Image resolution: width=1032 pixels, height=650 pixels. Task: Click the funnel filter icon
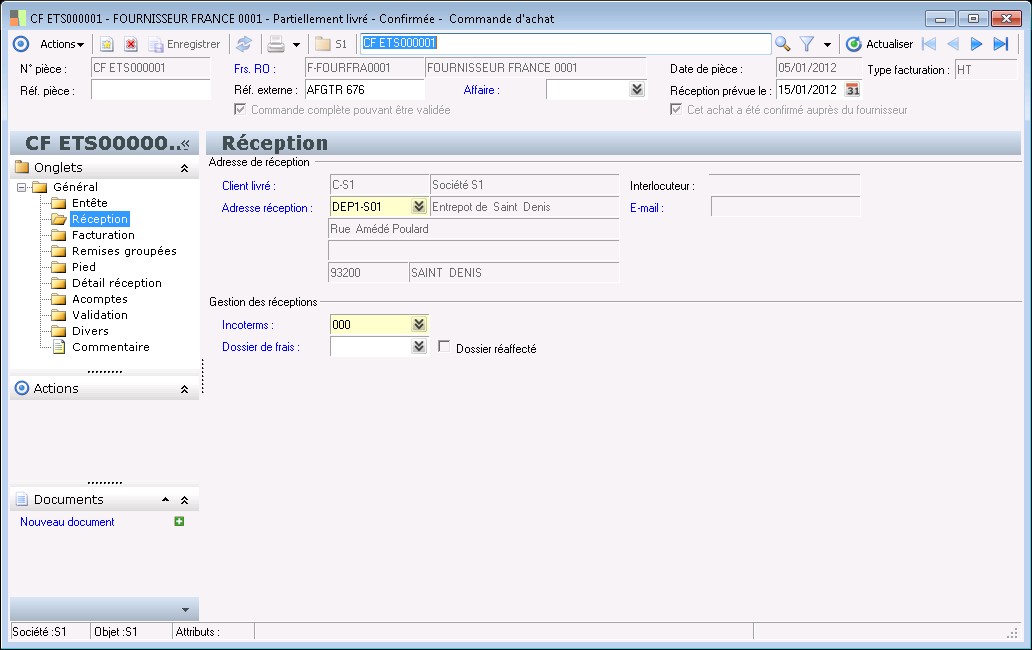point(806,44)
